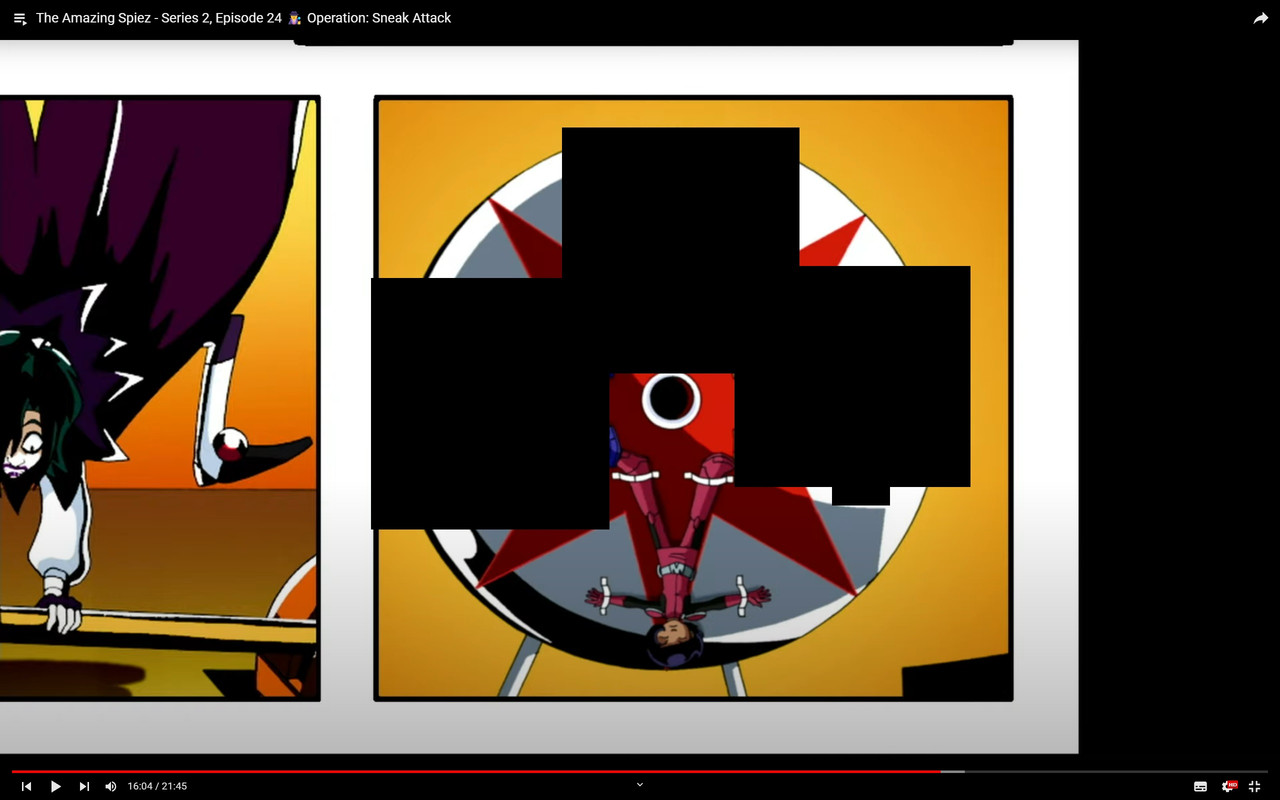The width and height of the screenshot is (1280, 800).
Task: Click the 16:04 / 21:45 time display
Action: tap(157, 786)
